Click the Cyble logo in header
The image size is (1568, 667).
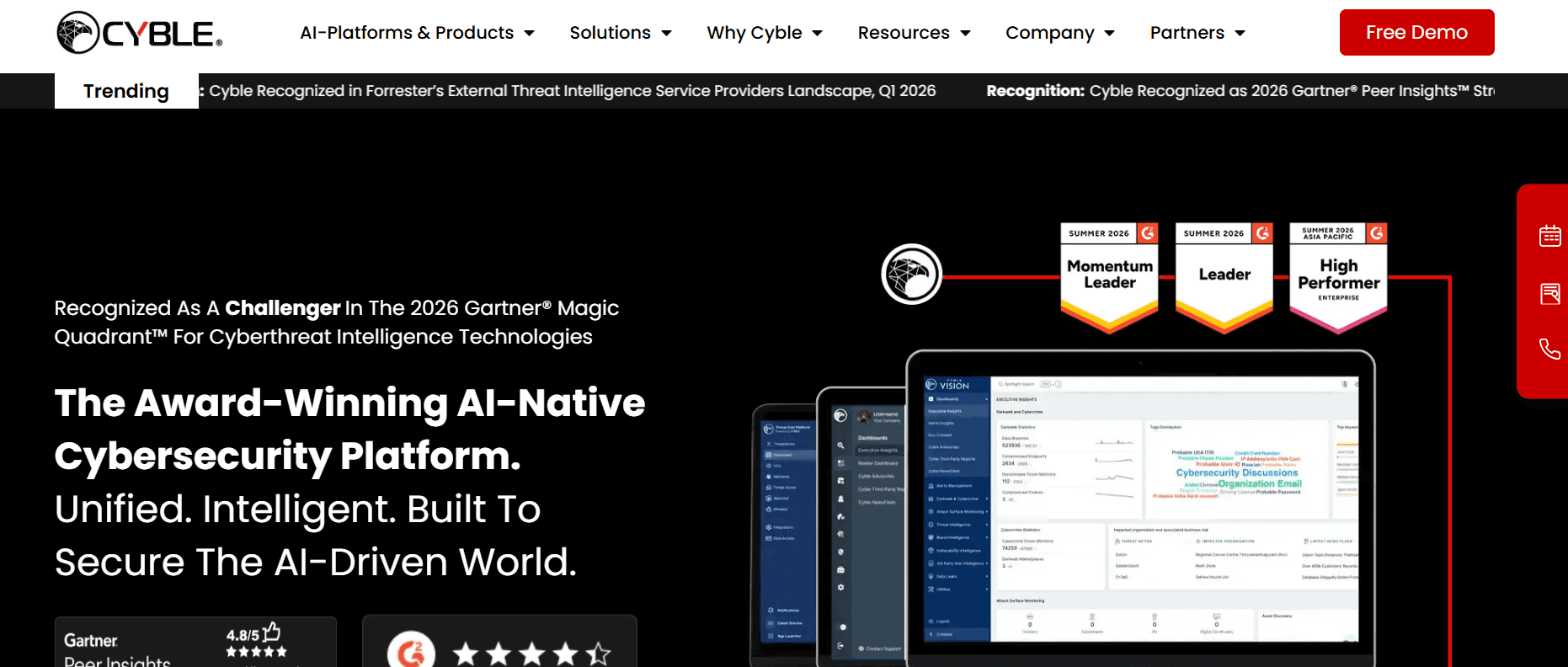tap(140, 33)
